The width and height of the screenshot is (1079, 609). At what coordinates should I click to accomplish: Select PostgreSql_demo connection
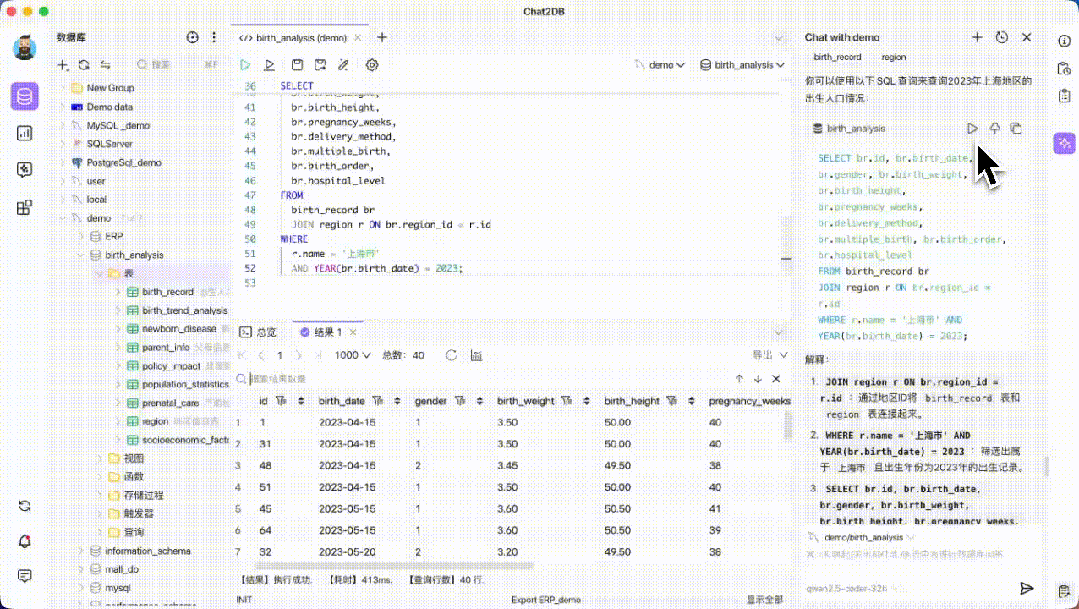[x=124, y=162]
